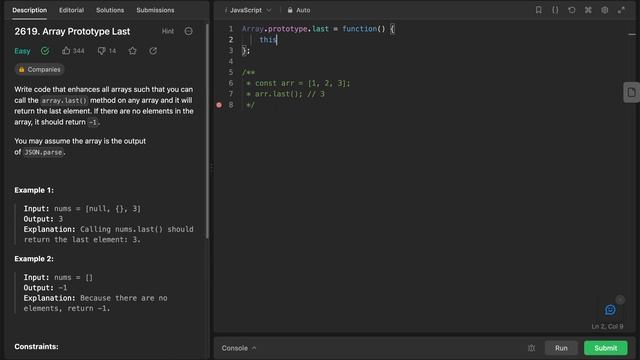
Task: Open the chat assistant smiley icon
Action: 610,310
